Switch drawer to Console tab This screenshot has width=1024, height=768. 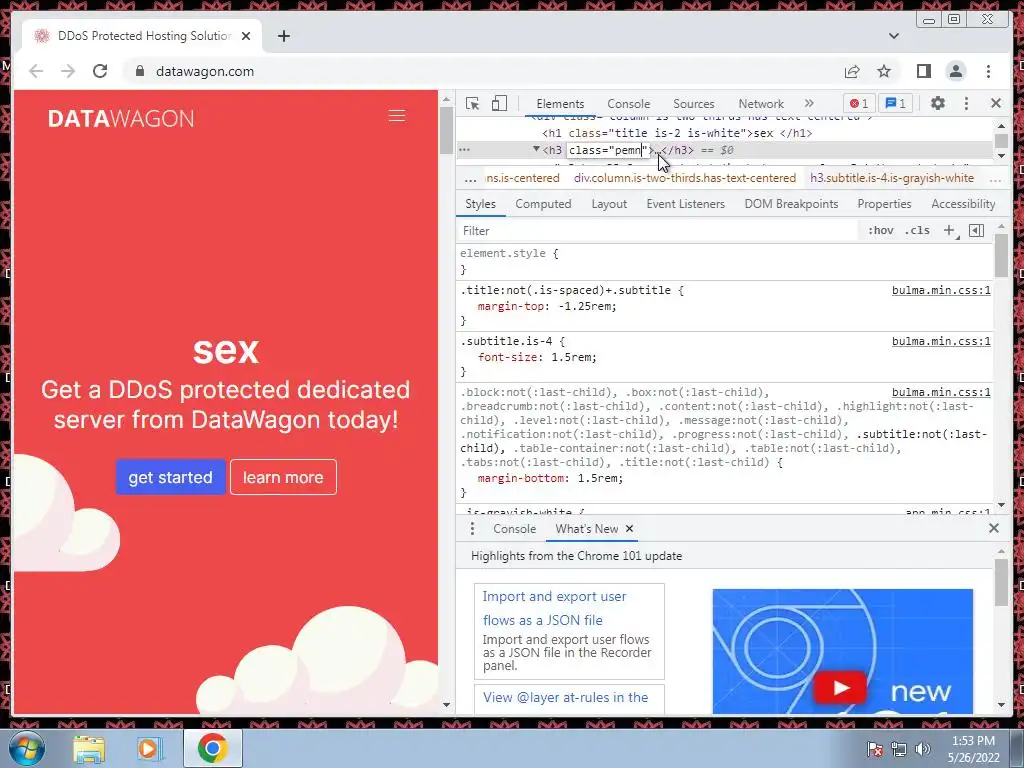[515, 529]
